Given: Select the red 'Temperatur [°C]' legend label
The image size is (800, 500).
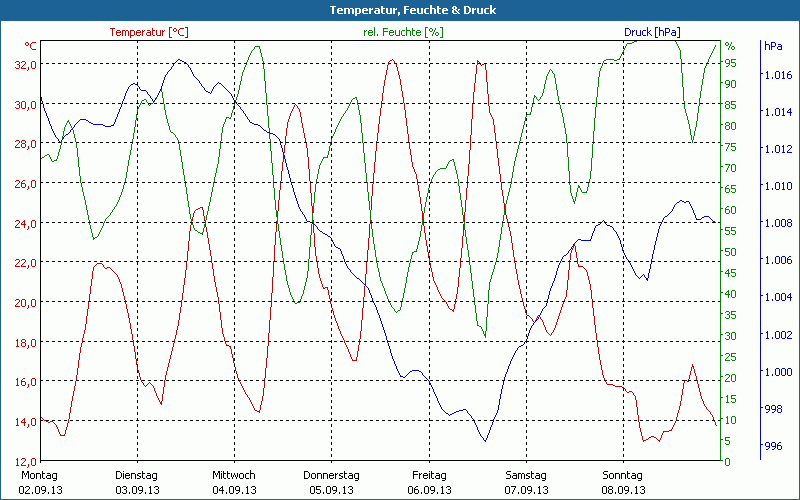Looking at the screenshot, I should tap(149, 32).
